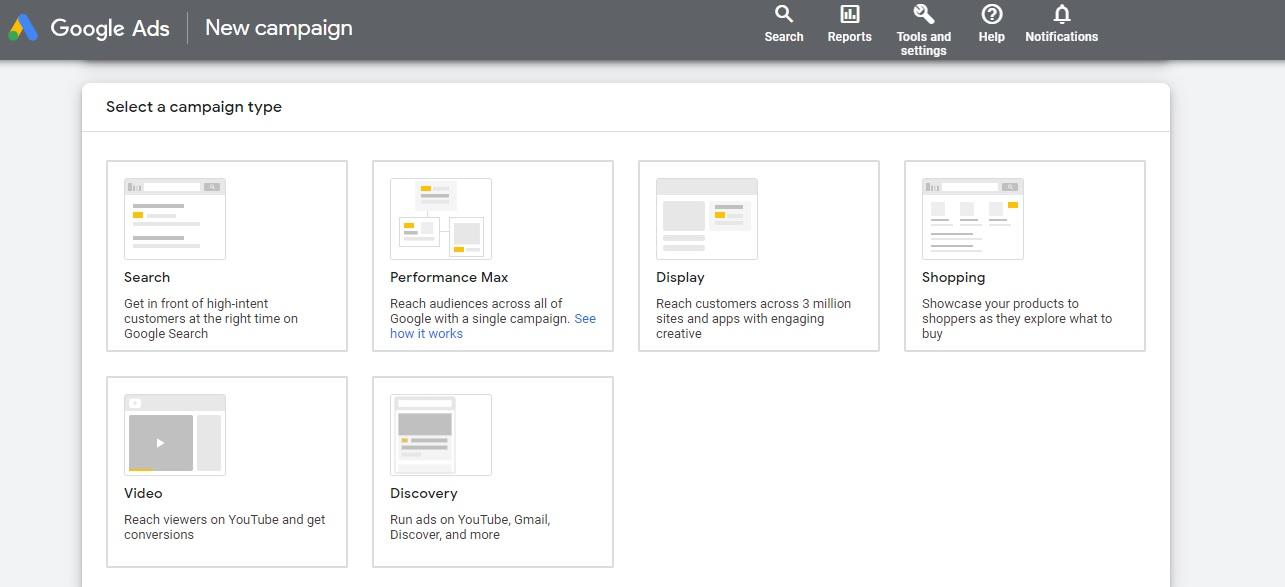Open Search via the magnifying glass icon
Viewport: 1285px width, 587px height.
click(784, 14)
